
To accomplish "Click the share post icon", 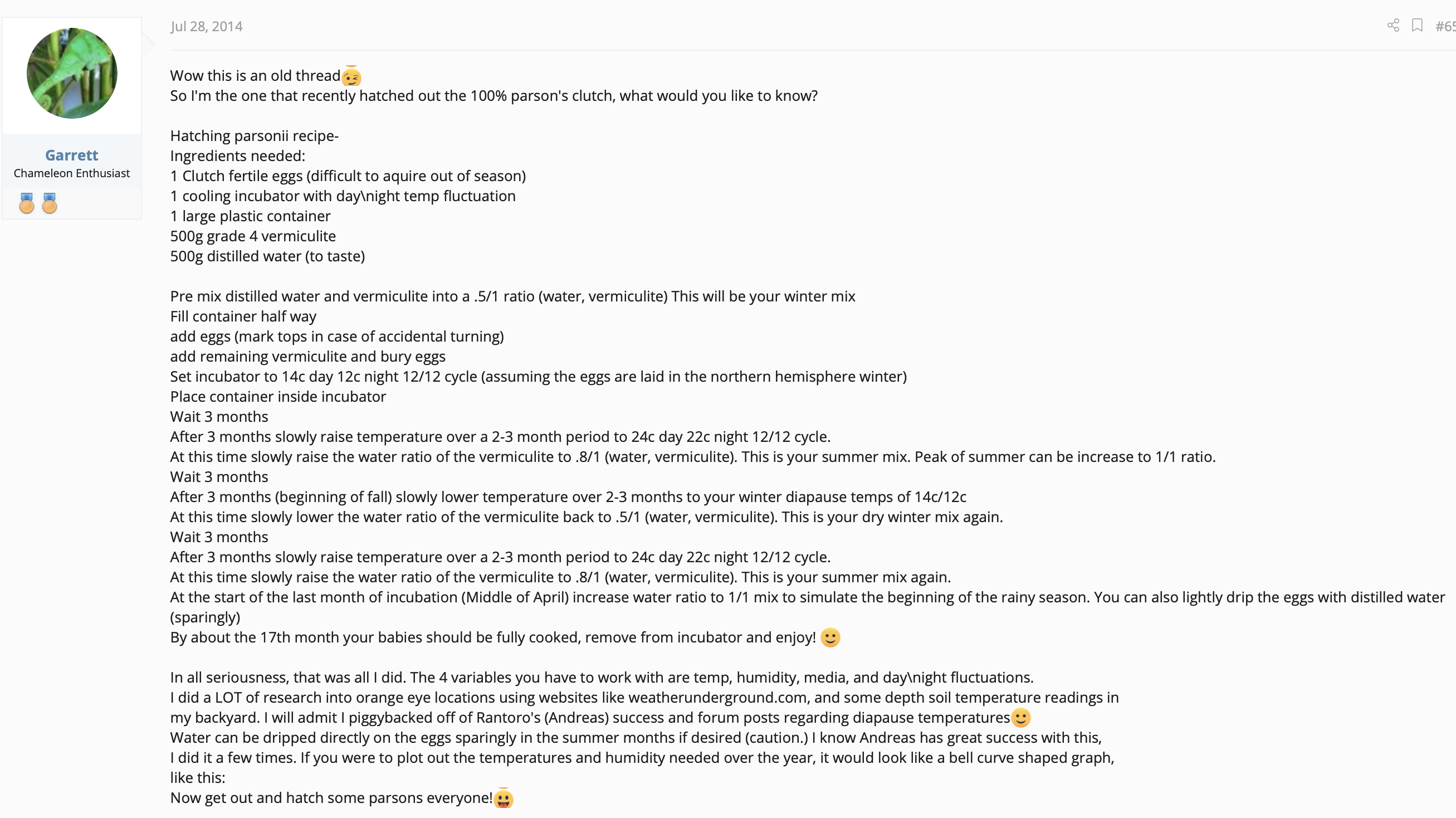I will click(1393, 26).
